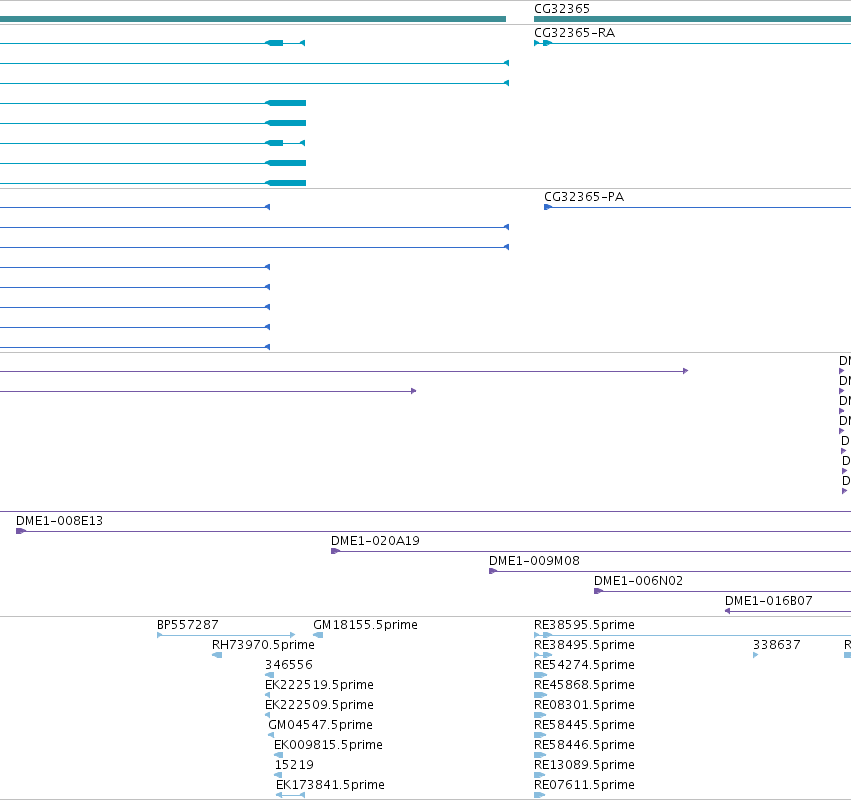This screenshot has width=851, height=800.
Task: Select the CG32365-PA protein label
Action: click(x=584, y=197)
